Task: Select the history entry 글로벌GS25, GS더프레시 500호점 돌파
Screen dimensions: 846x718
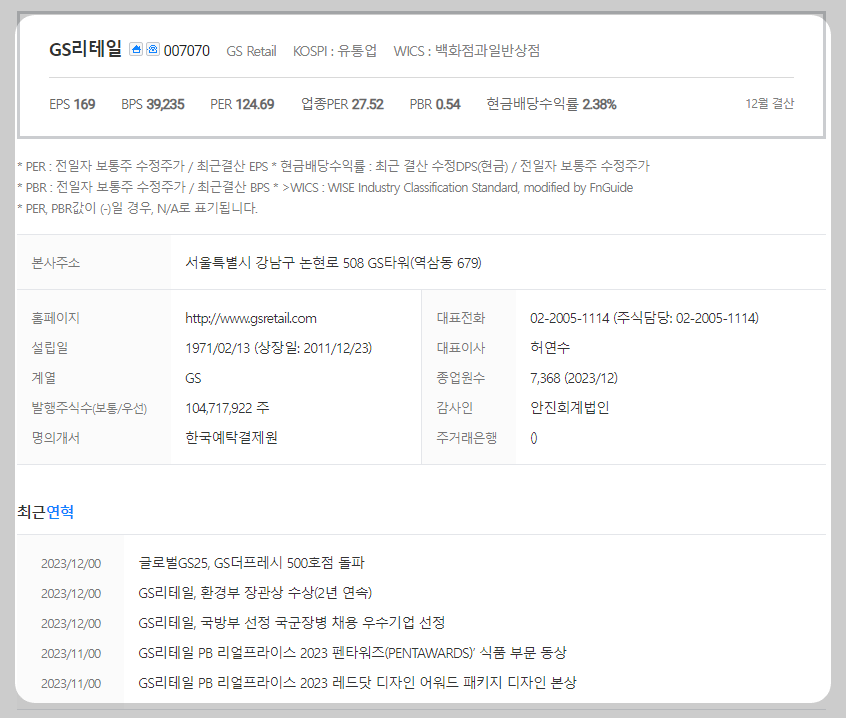Action: tap(251, 563)
